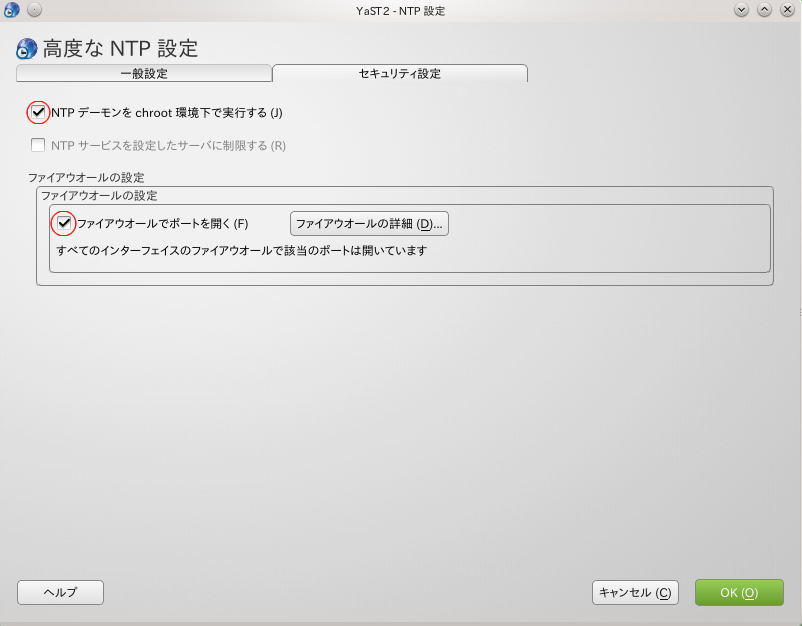Viewport: 802px width, 626px height.
Task: Click the ヘルプ button
Action: (60, 592)
